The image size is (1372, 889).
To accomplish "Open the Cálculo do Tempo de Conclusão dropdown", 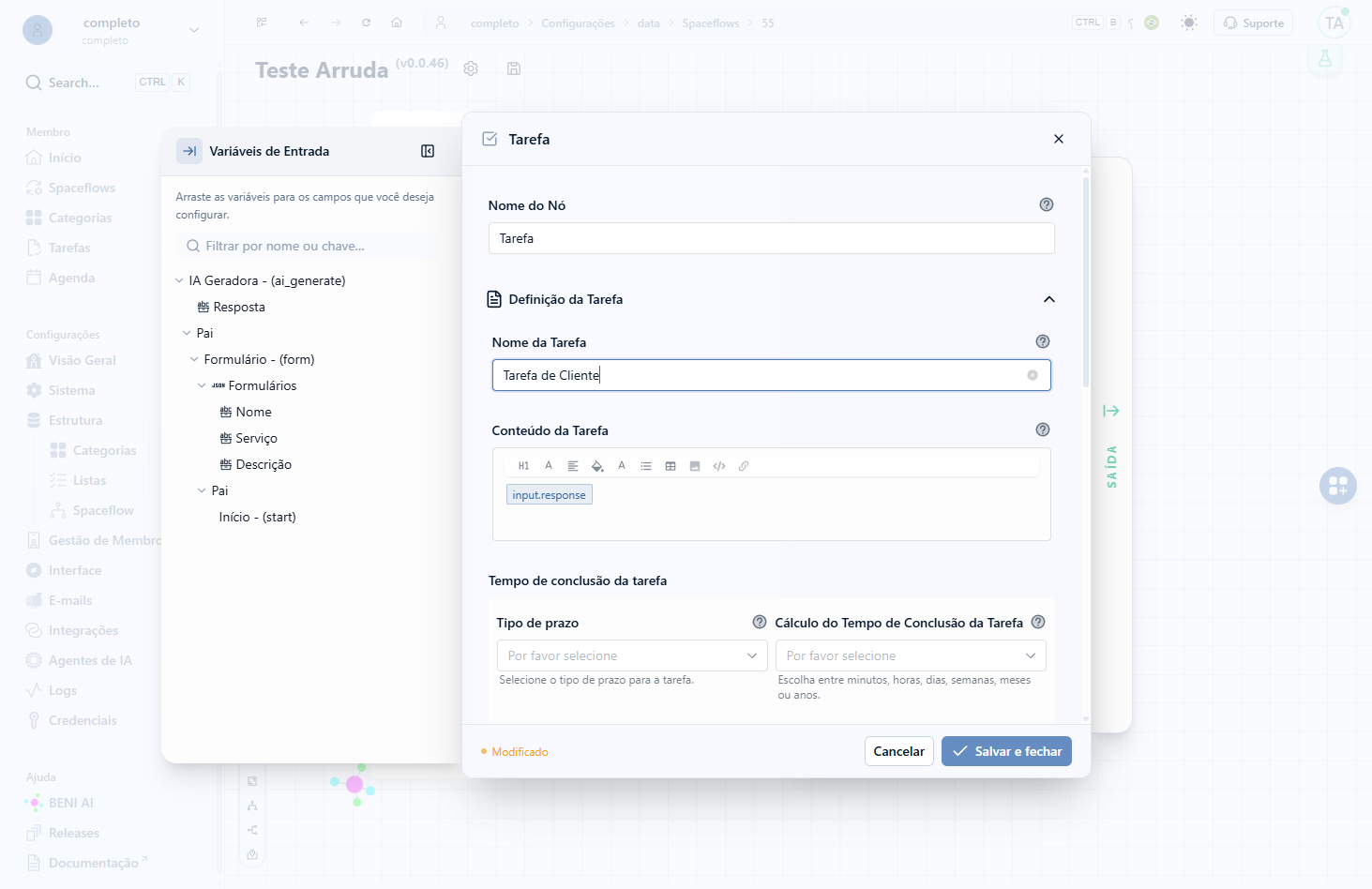I will click(x=911, y=655).
